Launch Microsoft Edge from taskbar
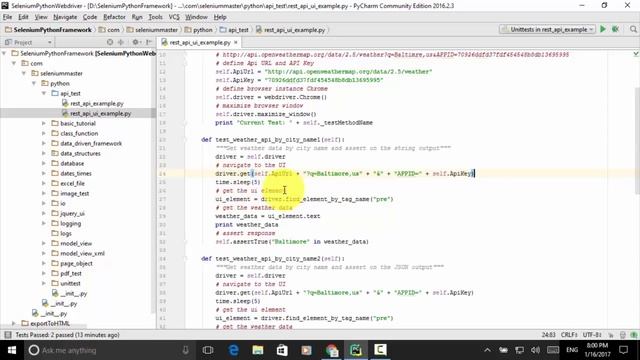The height and width of the screenshot is (360, 640). click(x=233, y=350)
